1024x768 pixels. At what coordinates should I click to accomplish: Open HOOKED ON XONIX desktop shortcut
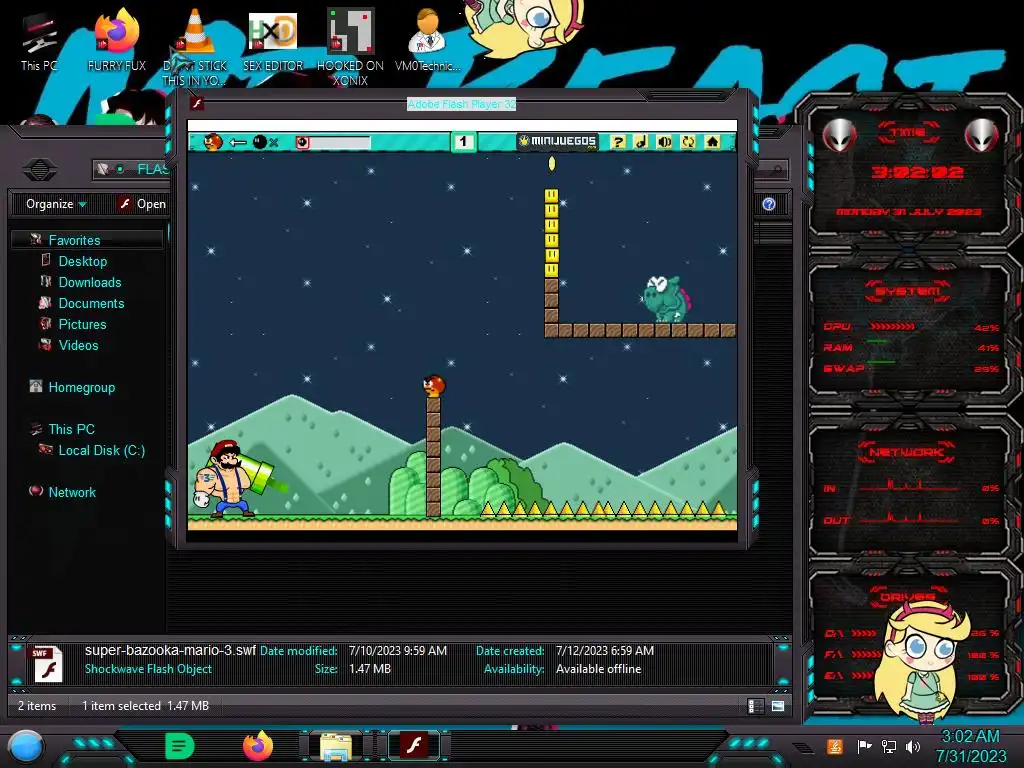pos(350,47)
